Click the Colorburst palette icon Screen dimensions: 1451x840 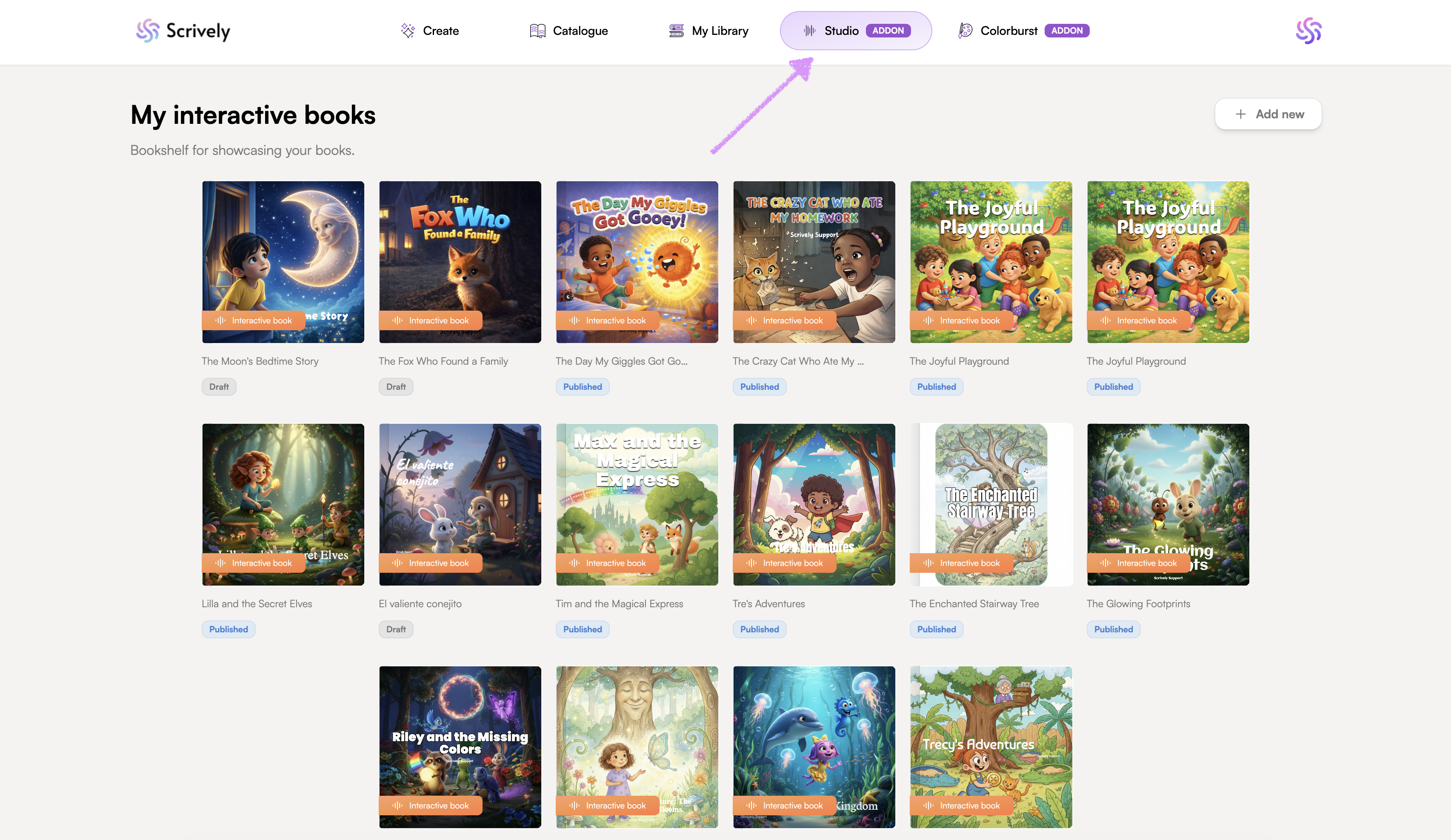[x=965, y=31]
